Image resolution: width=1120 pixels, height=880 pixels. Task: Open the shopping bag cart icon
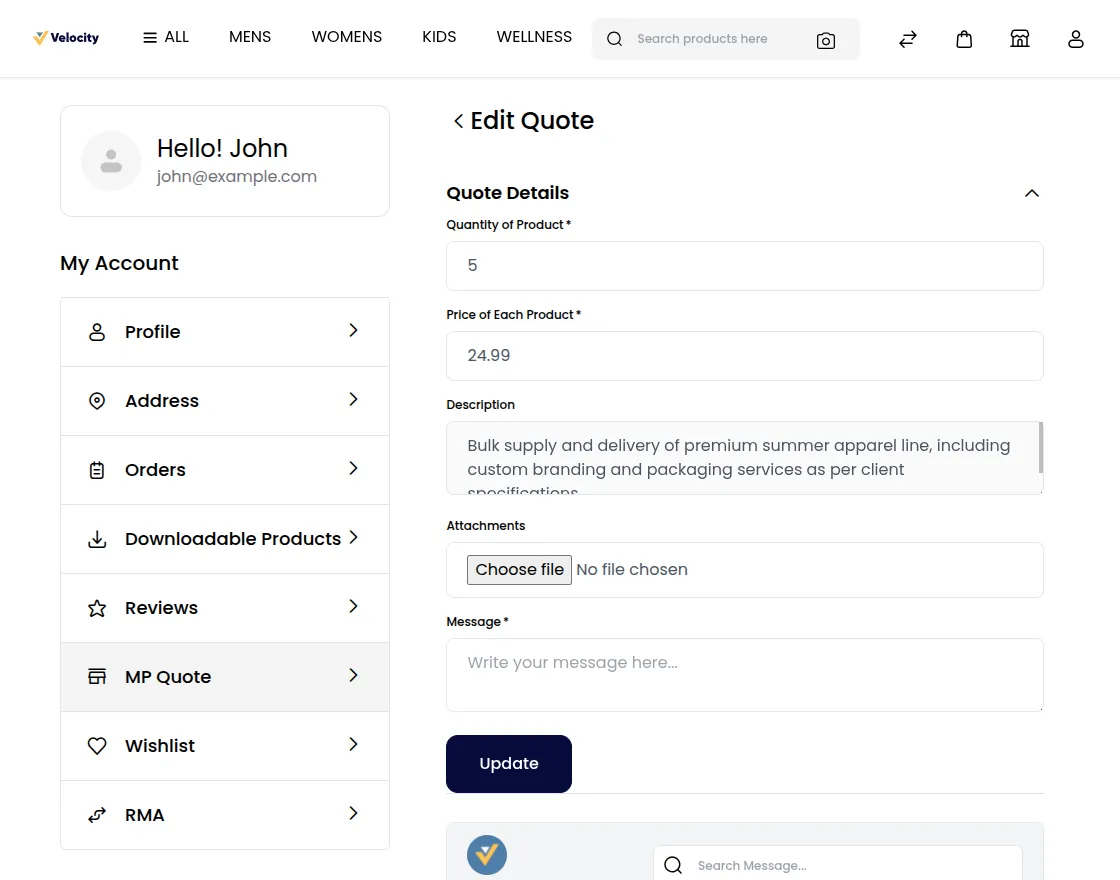point(964,39)
